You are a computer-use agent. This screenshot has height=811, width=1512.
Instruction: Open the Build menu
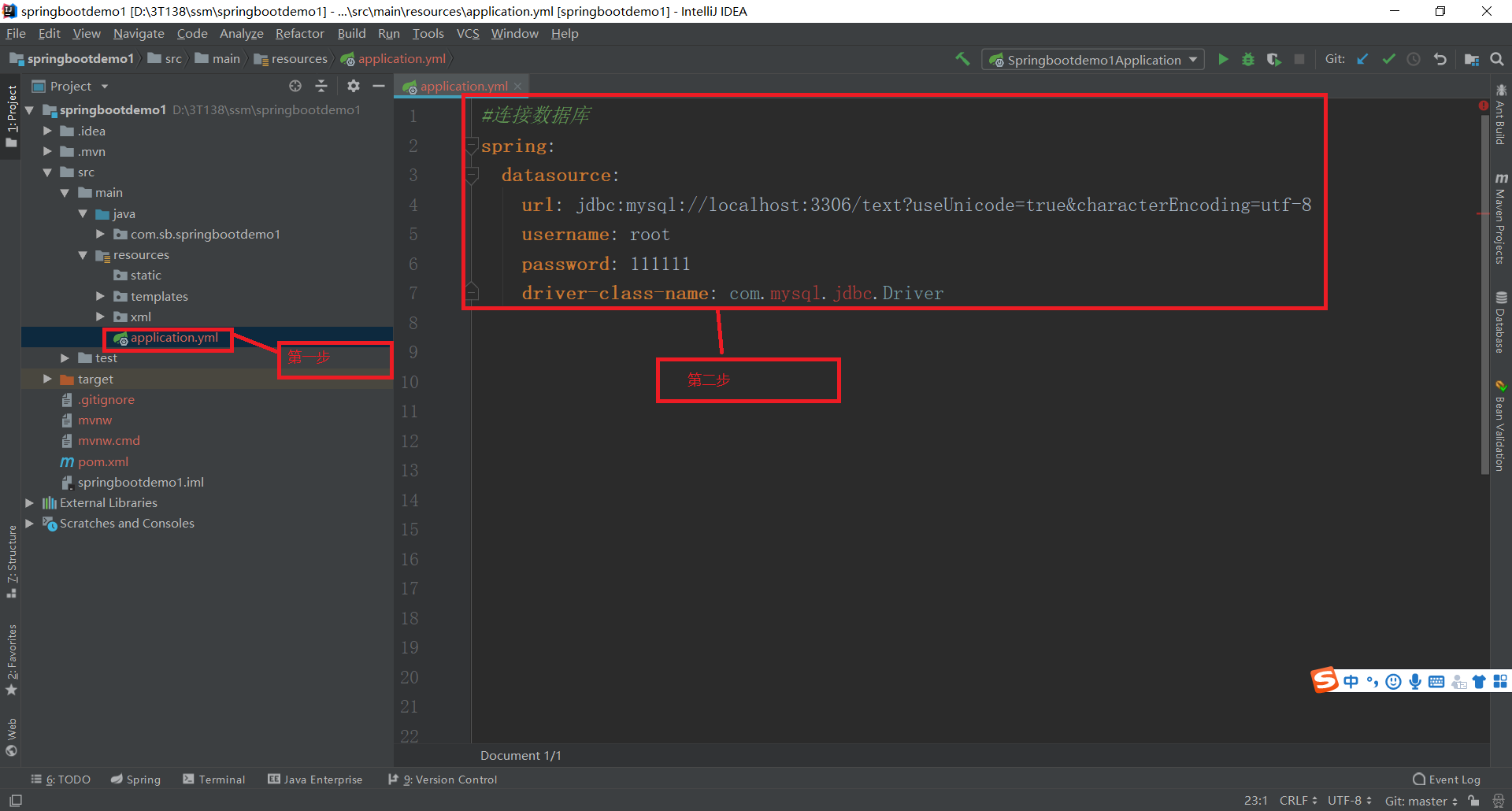[351, 33]
